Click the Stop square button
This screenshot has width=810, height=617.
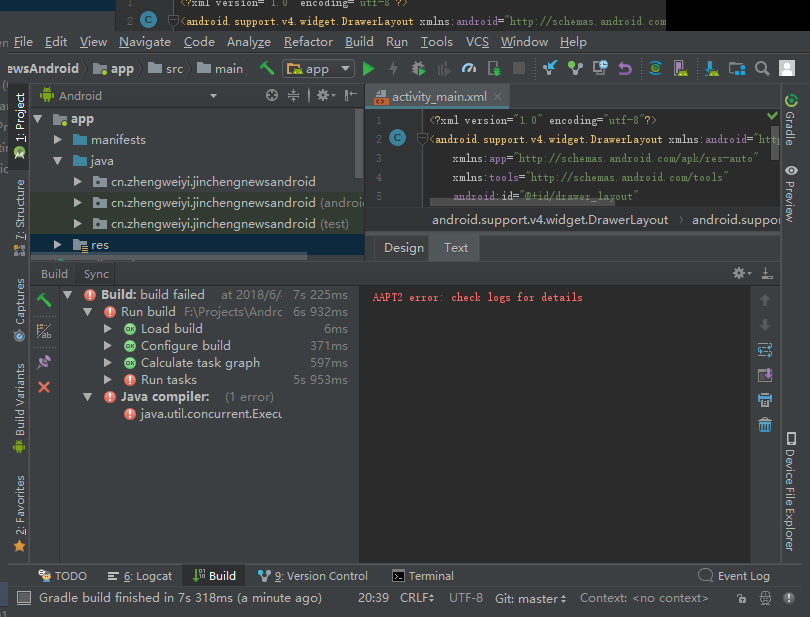tap(519, 68)
